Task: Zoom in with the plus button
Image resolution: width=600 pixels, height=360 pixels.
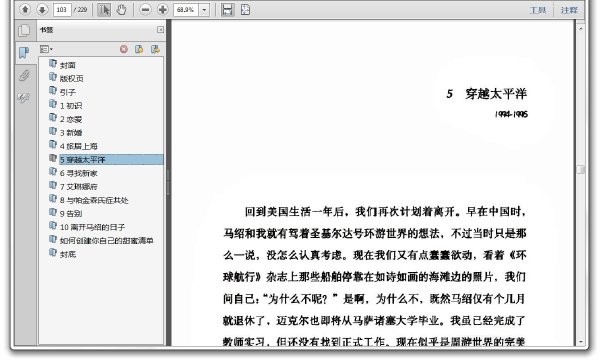Action: click(x=163, y=10)
